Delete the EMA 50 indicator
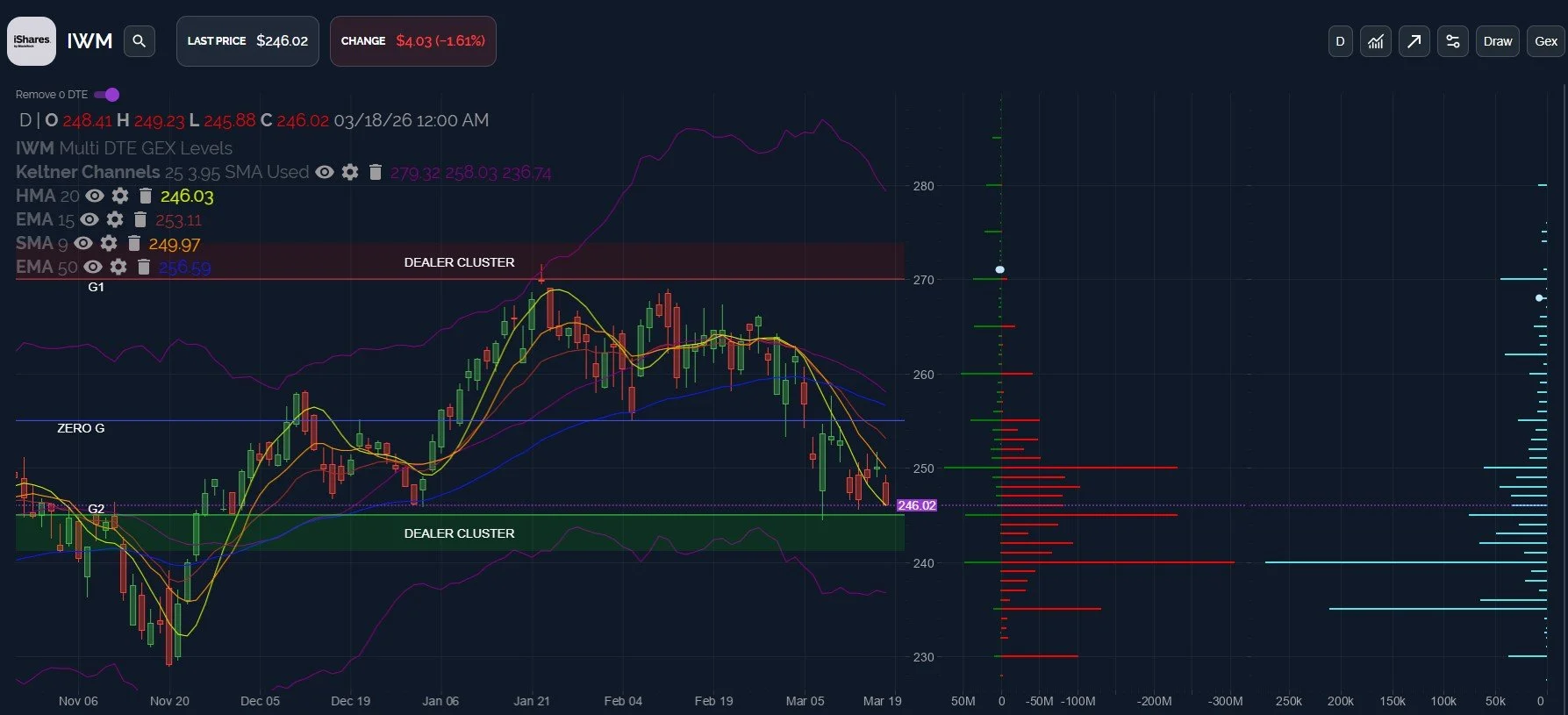 pyautogui.click(x=144, y=267)
